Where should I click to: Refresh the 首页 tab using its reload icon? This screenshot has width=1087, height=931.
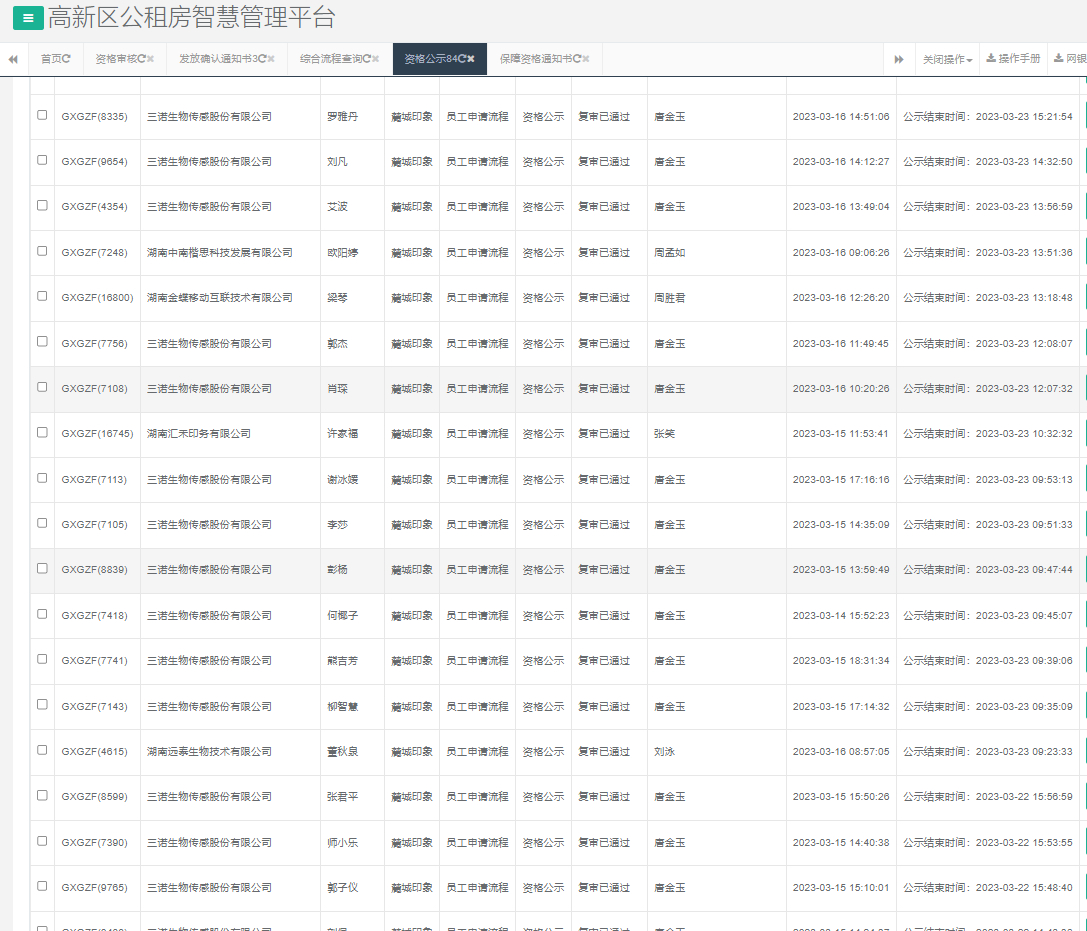(x=66, y=59)
